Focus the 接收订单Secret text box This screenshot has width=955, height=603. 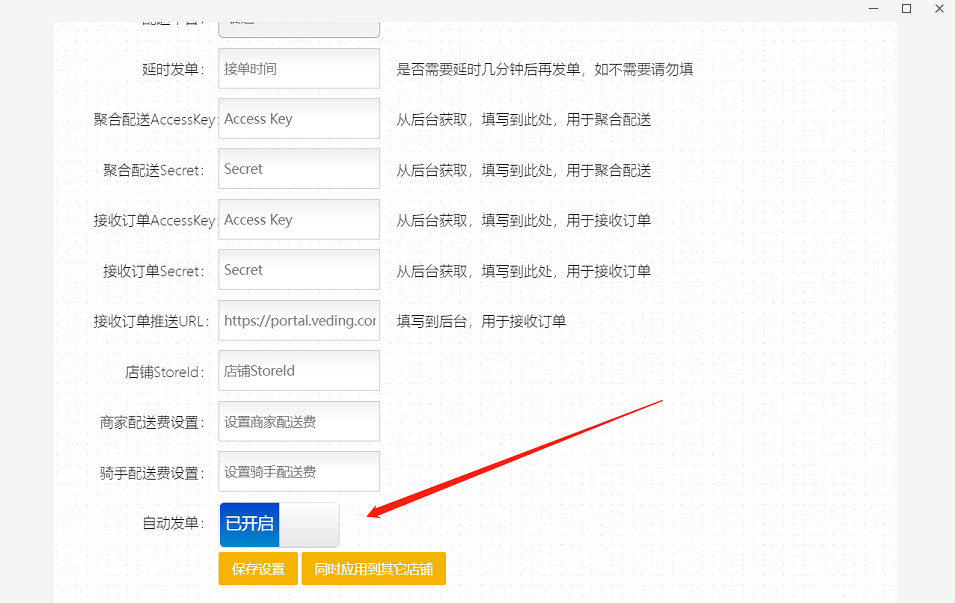(x=299, y=270)
